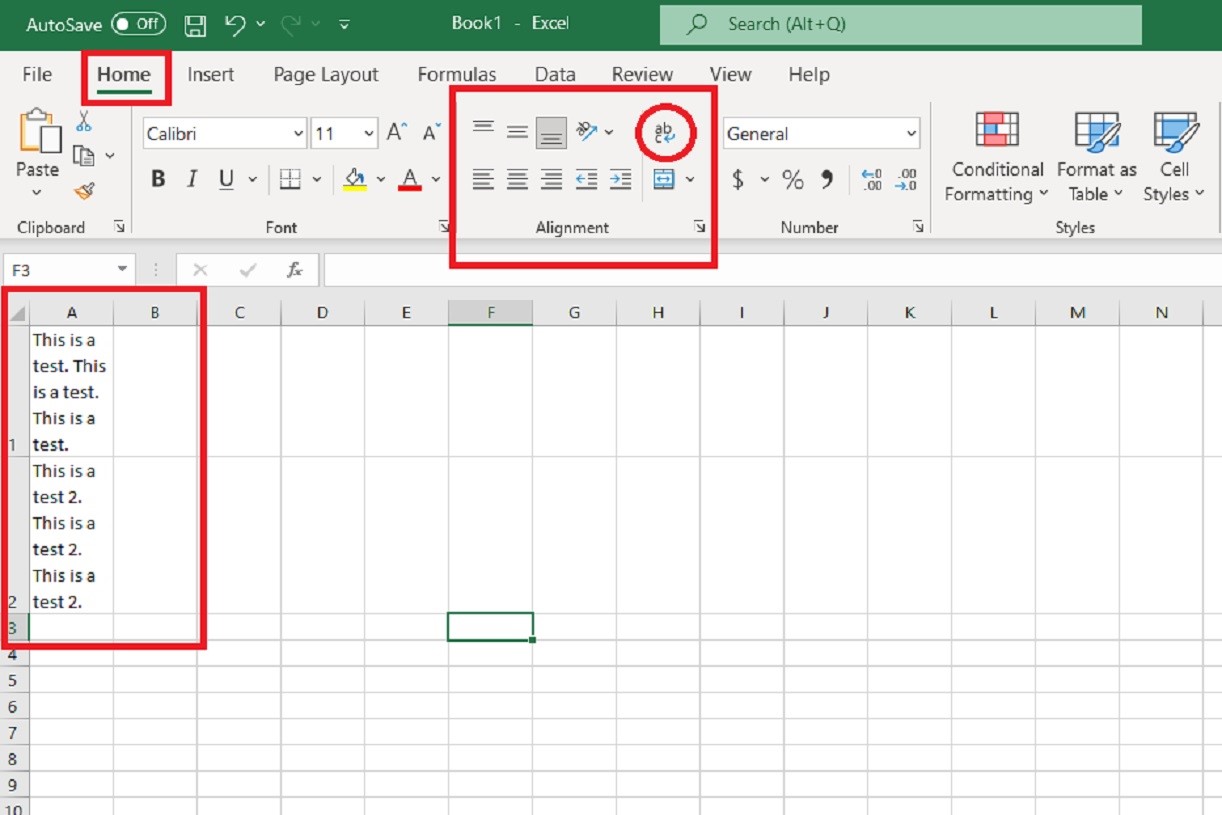1222x815 pixels.
Task: Click the Copy icon
Action: click(84, 155)
